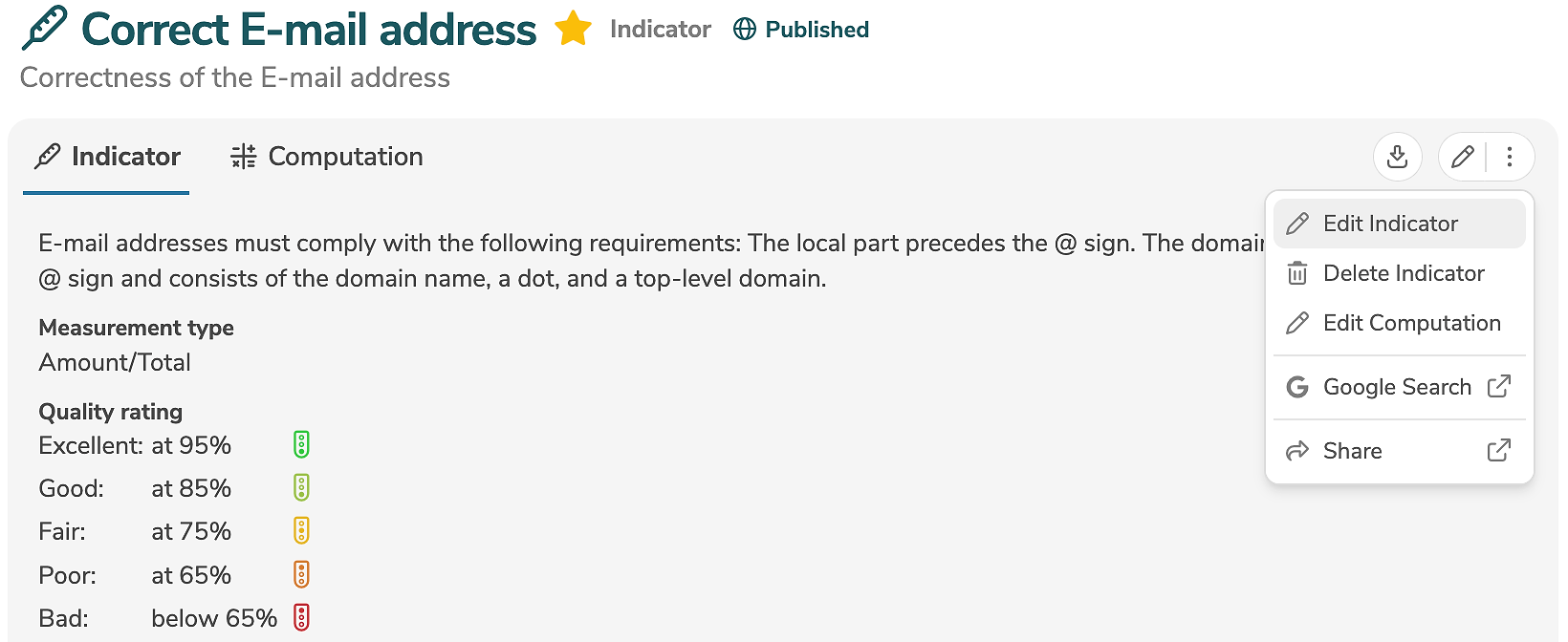Switch to the Indicator tab
The height and width of the screenshot is (642, 1568).
click(x=107, y=157)
